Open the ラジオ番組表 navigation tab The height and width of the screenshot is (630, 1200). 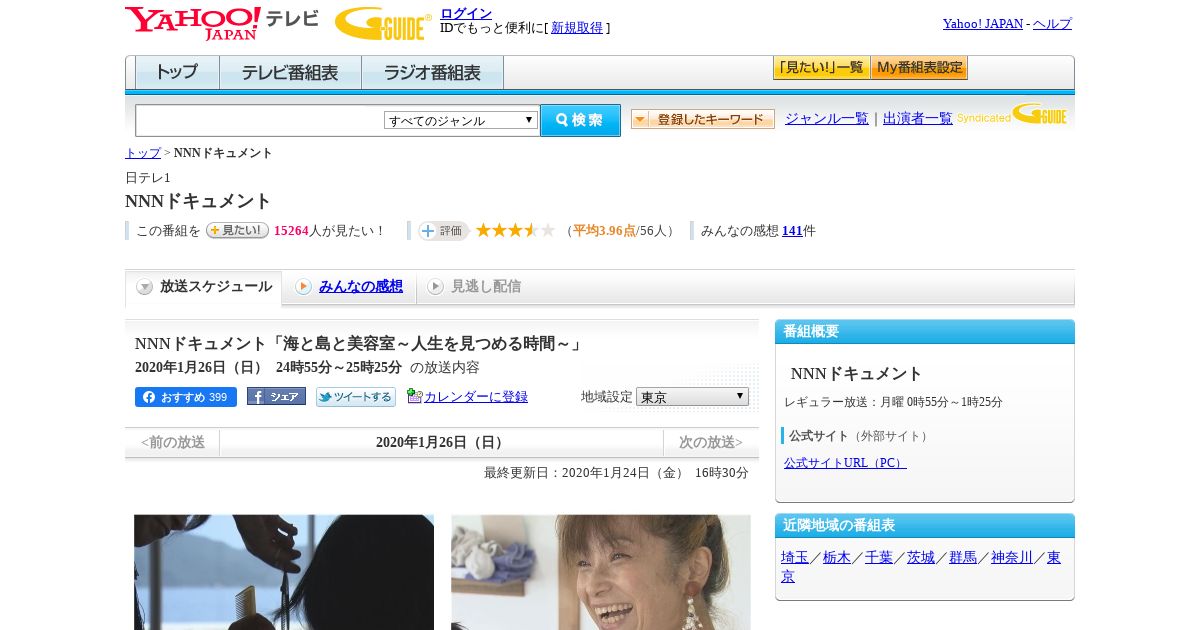[432, 73]
